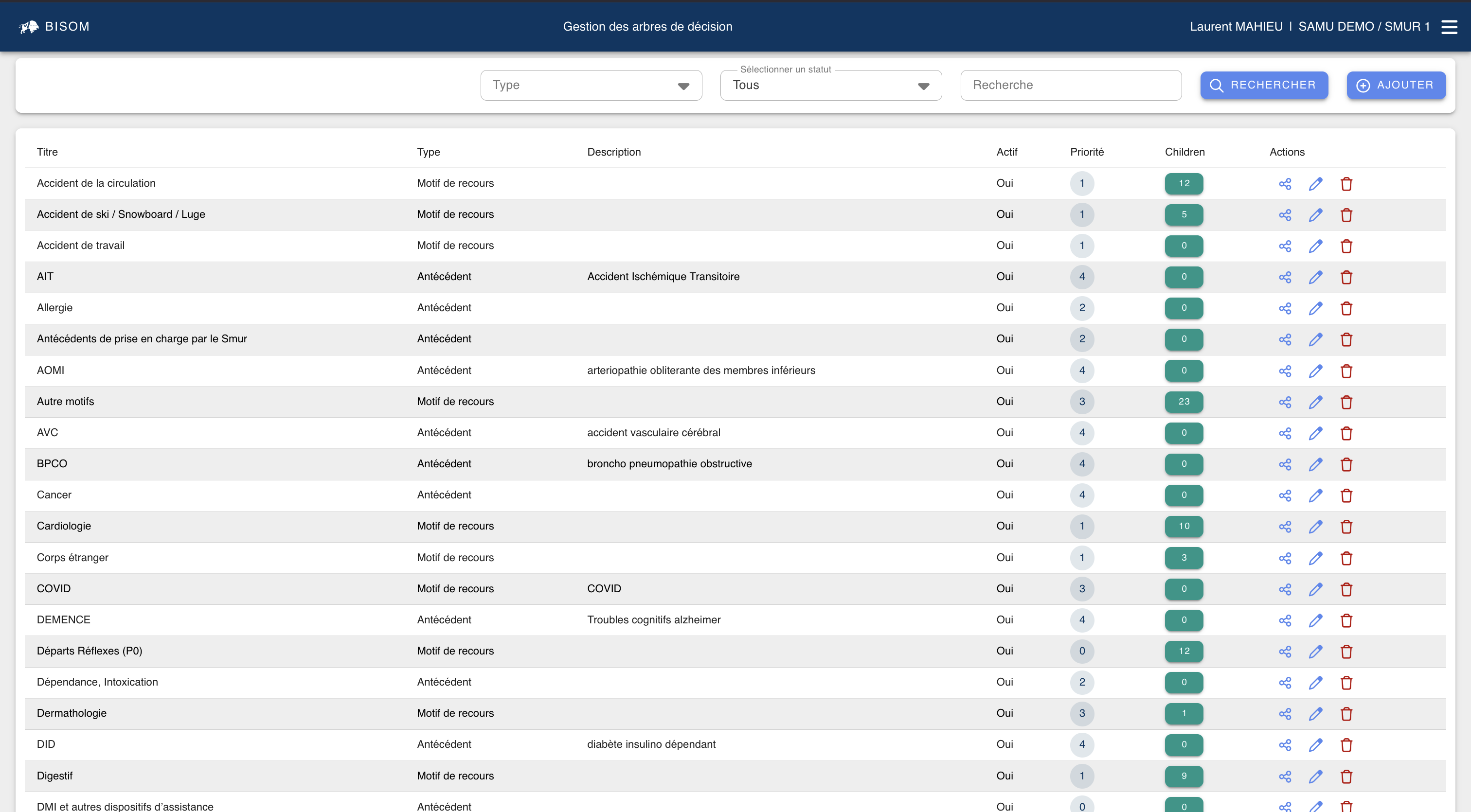The height and width of the screenshot is (812, 1471).
Task: Click the Titre column header
Action: coord(47,152)
